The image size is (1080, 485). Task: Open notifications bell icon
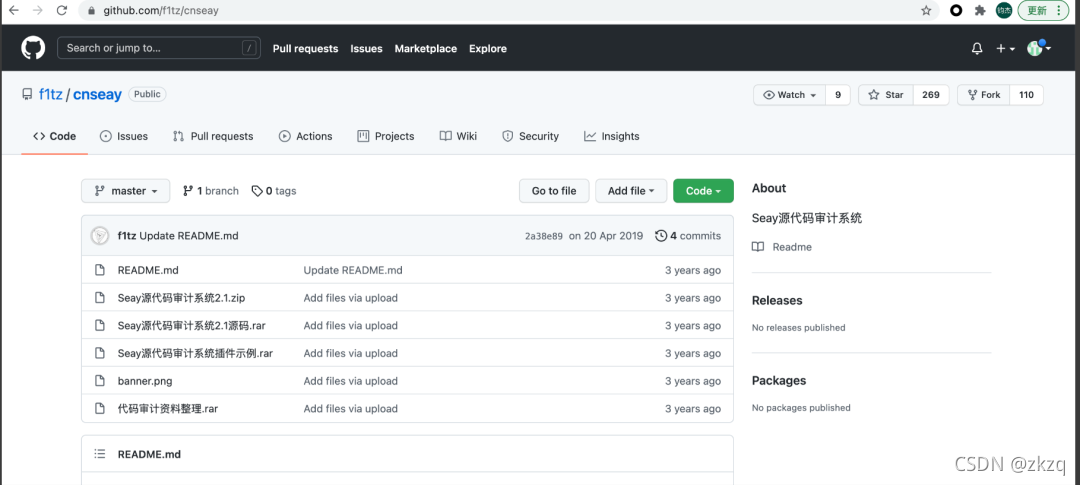(x=977, y=49)
